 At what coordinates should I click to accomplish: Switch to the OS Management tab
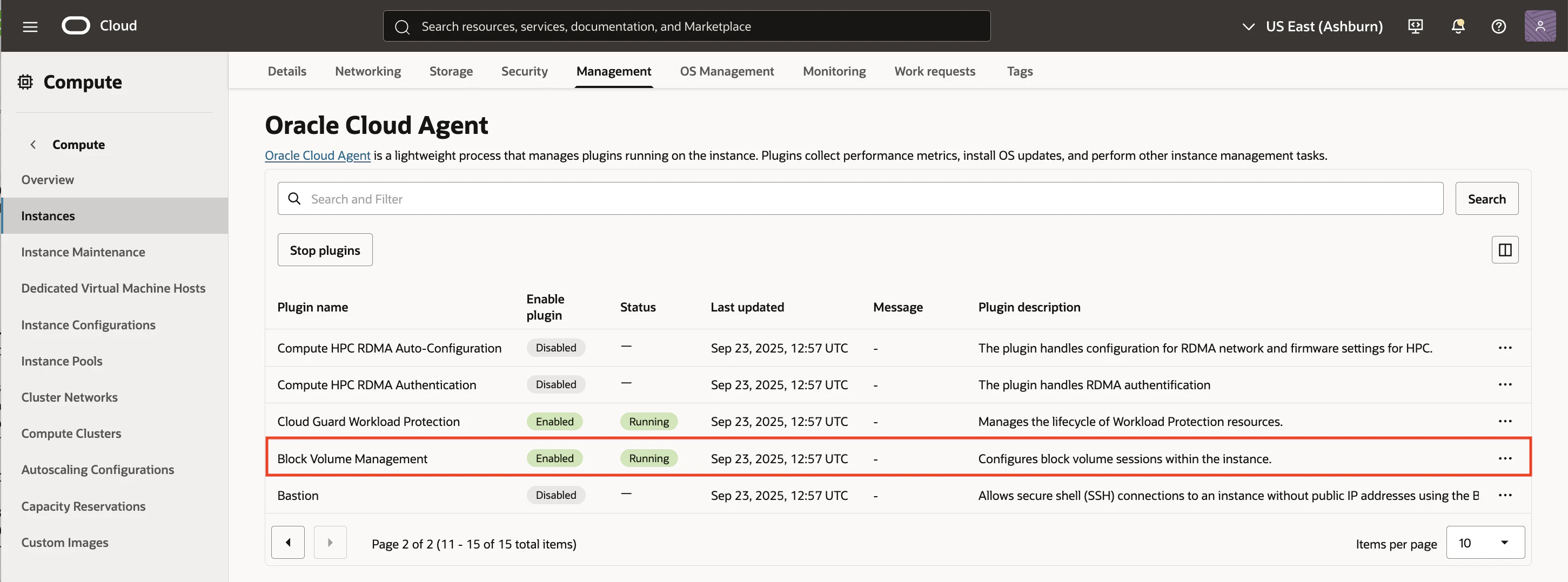point(727,71)
